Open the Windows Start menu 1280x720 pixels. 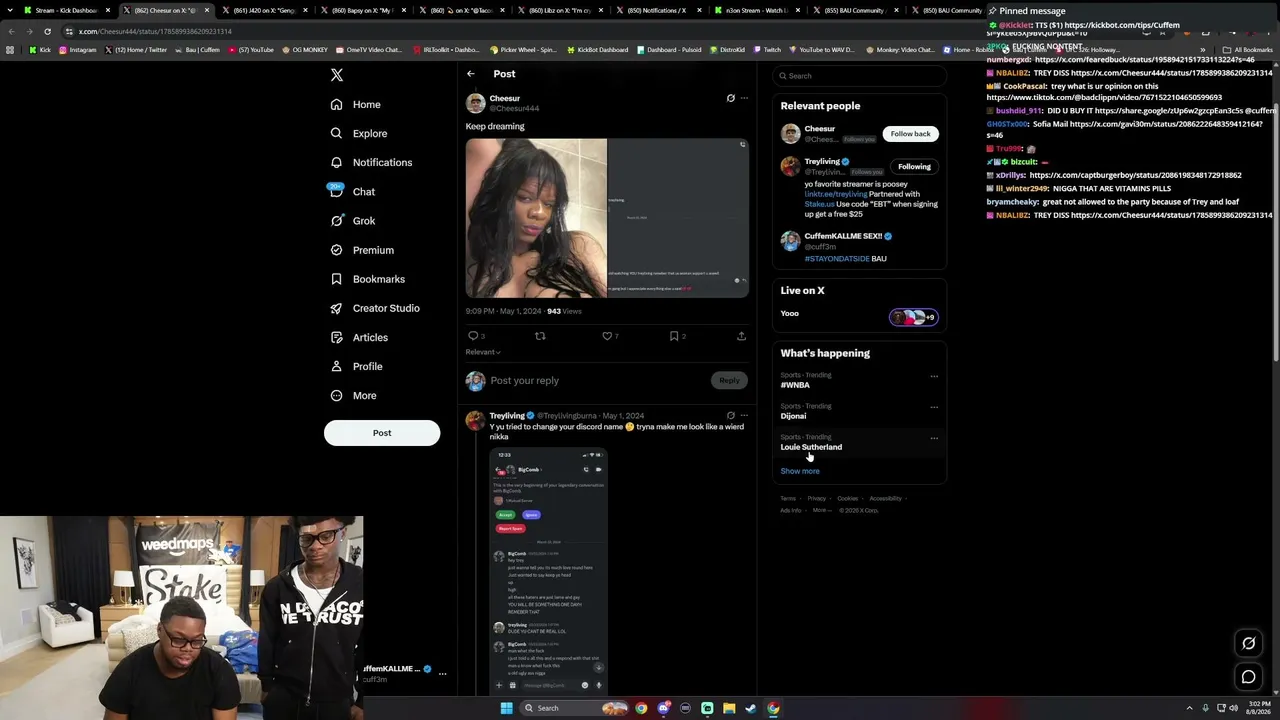click(x=506, y=708)
